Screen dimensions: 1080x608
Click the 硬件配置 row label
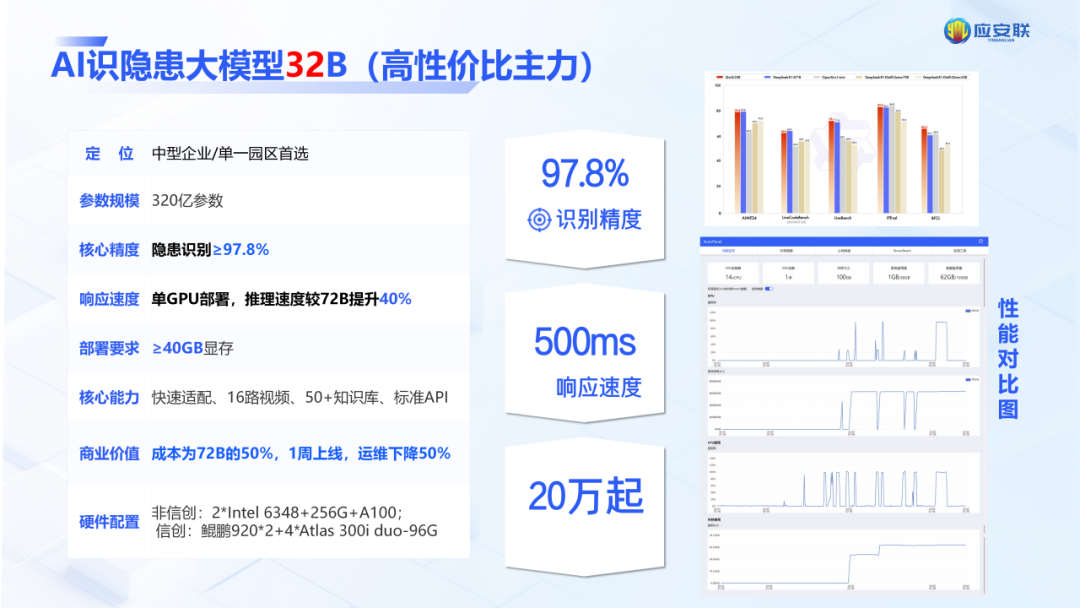[109, 522]
